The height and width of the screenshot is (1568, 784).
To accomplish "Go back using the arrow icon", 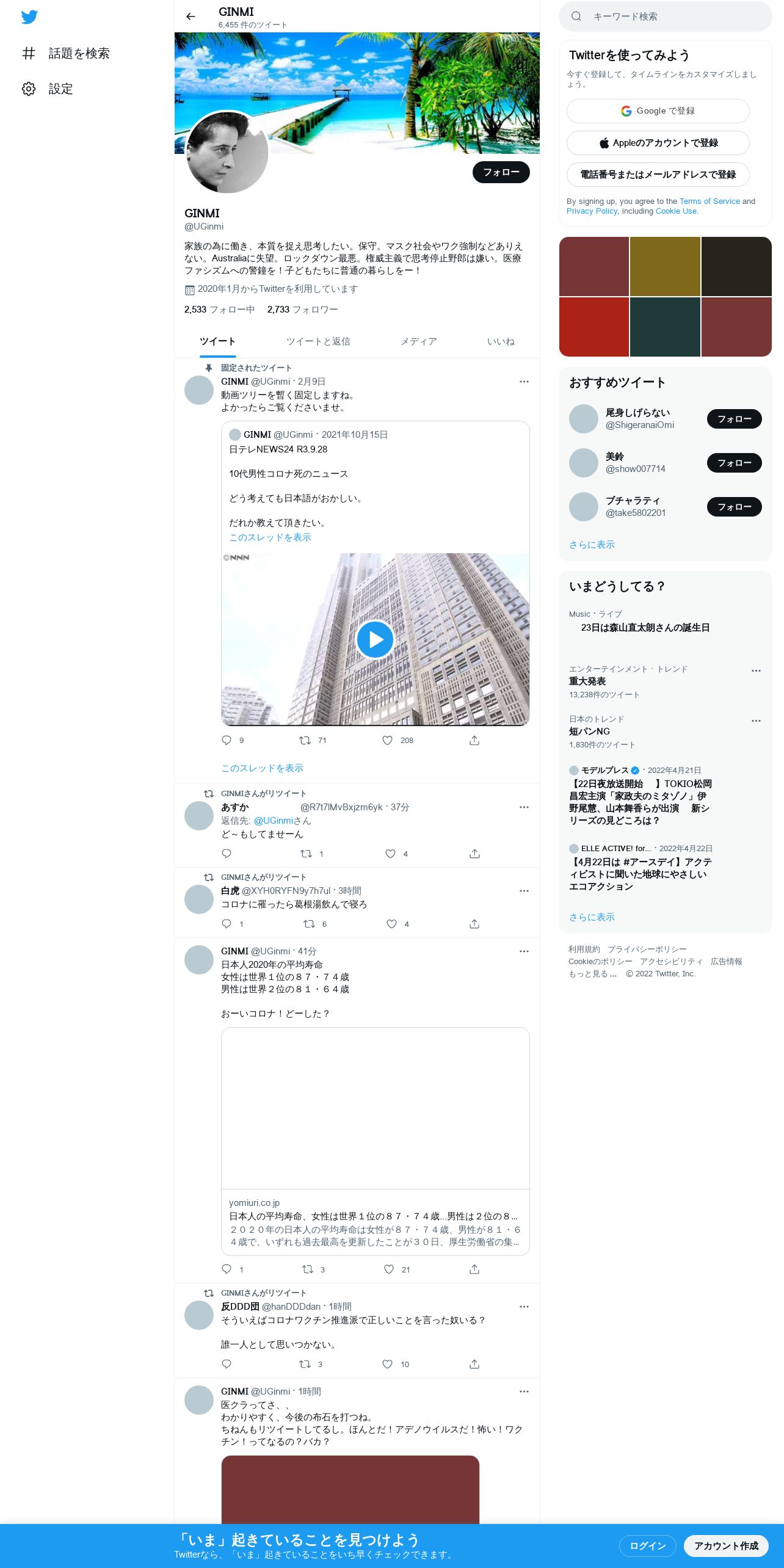I will click(x=191, y=16).
